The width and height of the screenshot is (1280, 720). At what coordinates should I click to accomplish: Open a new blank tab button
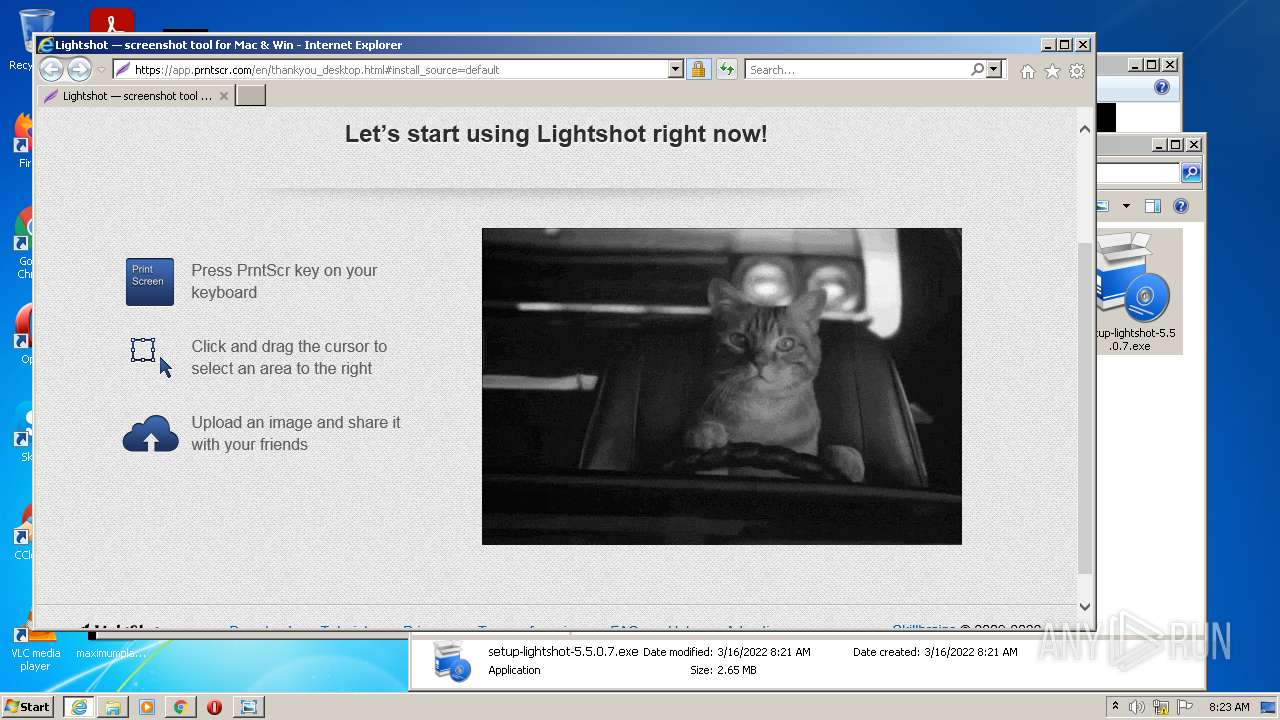[x=250, y=96]
